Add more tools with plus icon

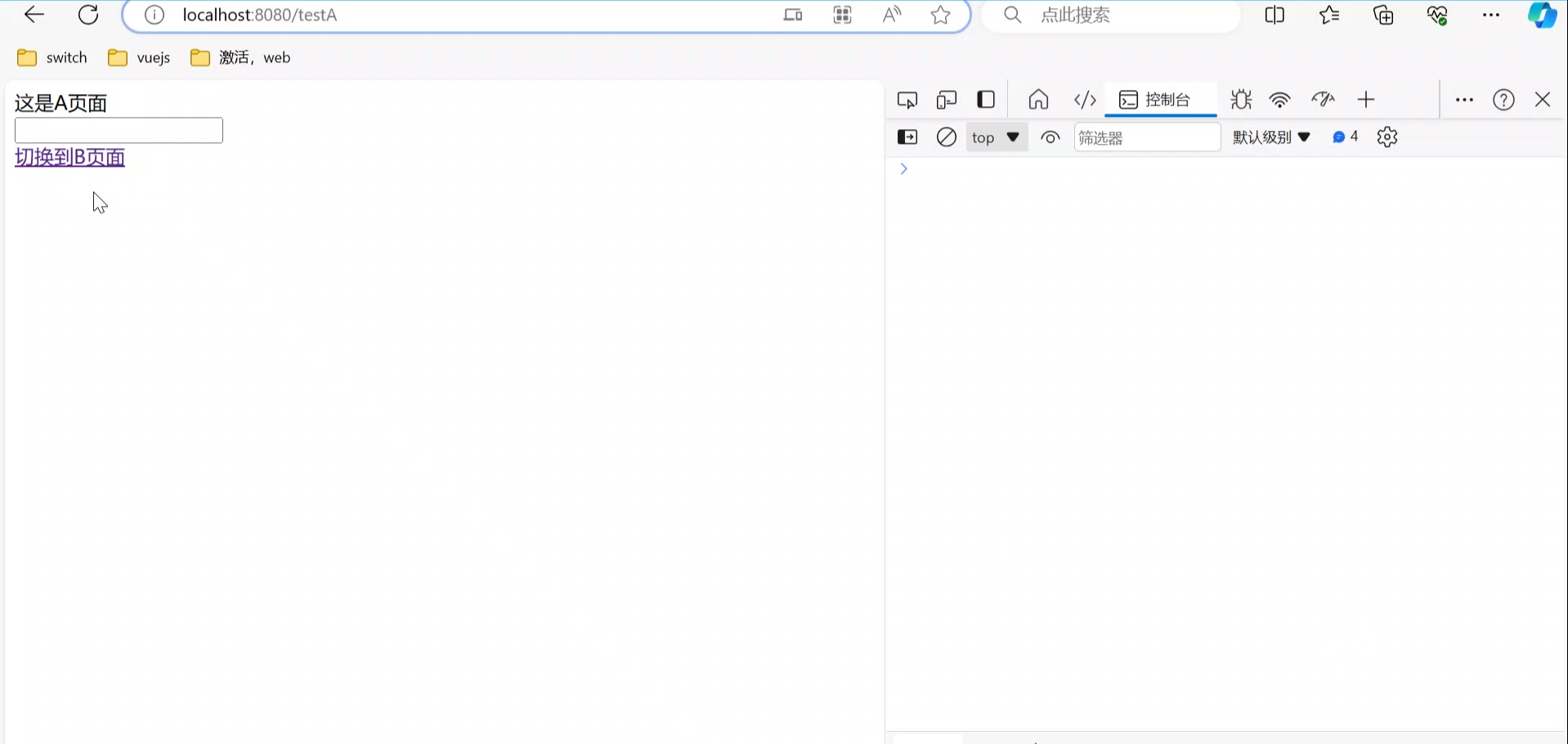coord(1365,100)
